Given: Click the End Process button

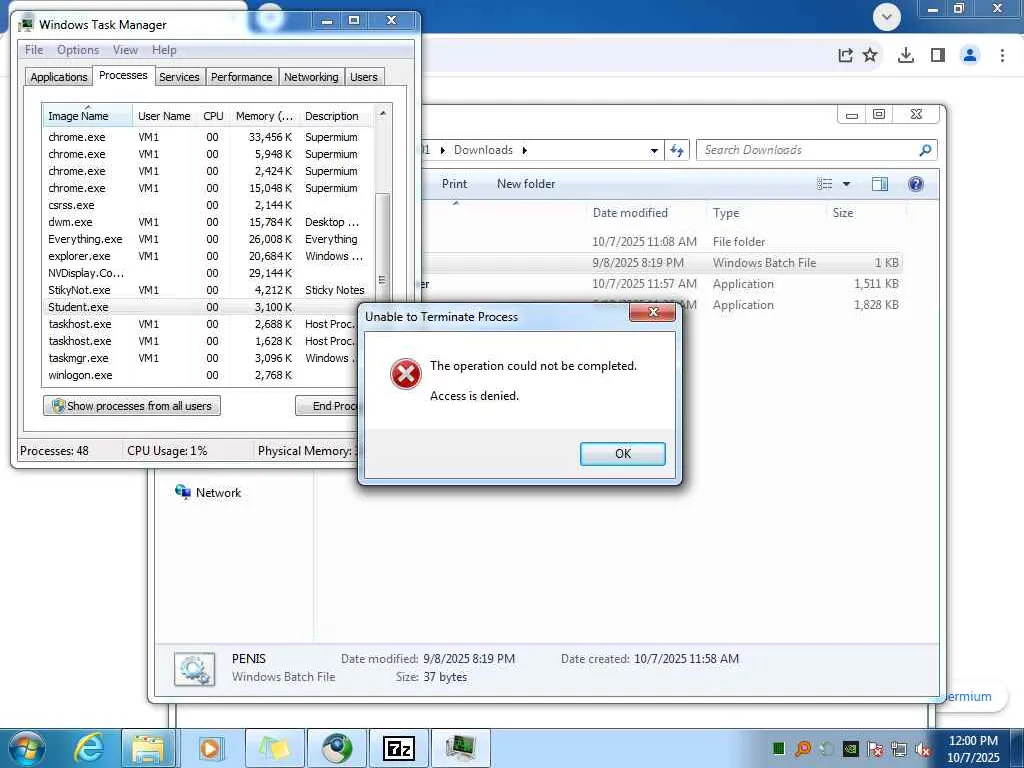Looking at the screenshot, I should tap(327, 406).
